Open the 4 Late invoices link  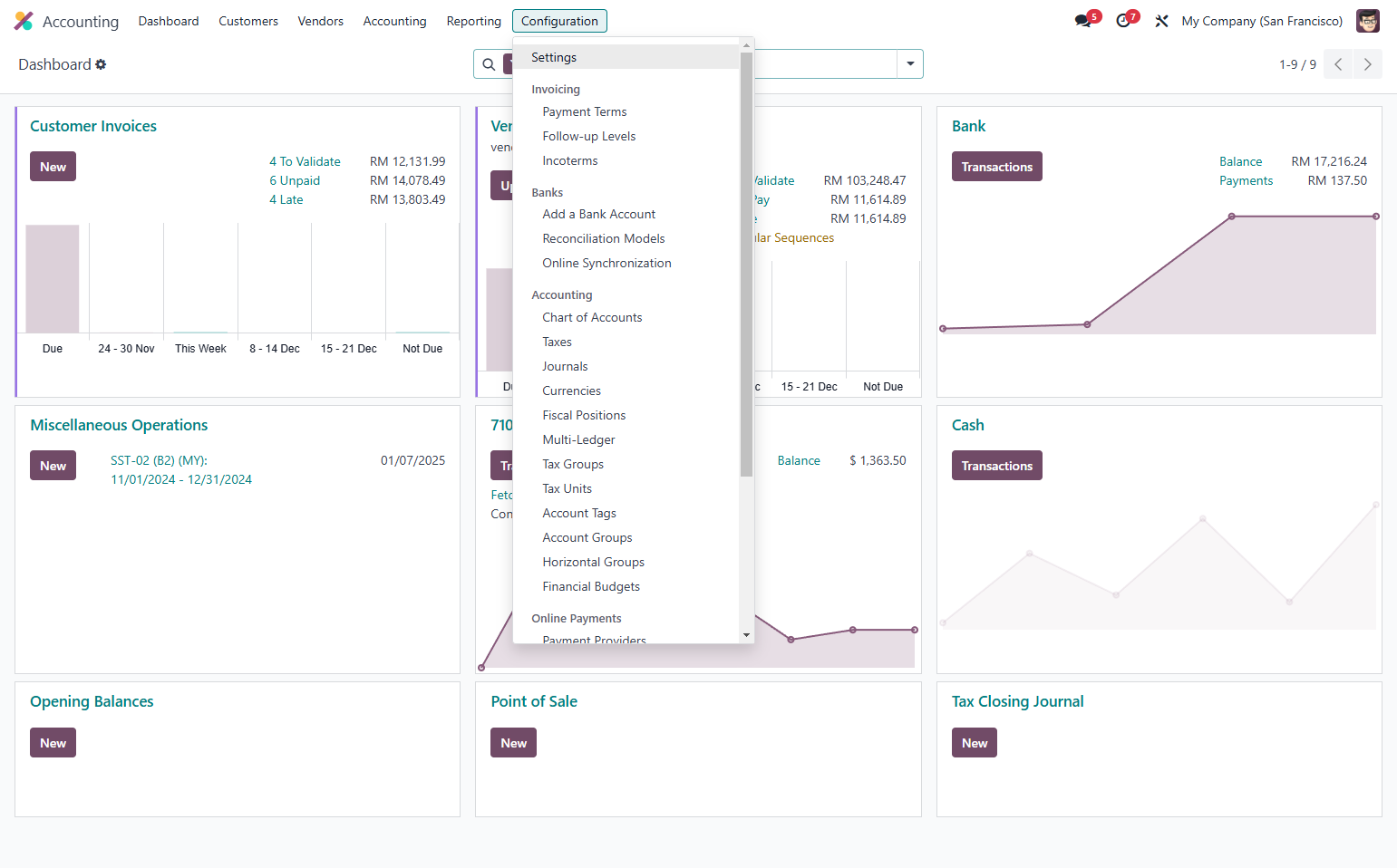point(286,199)
